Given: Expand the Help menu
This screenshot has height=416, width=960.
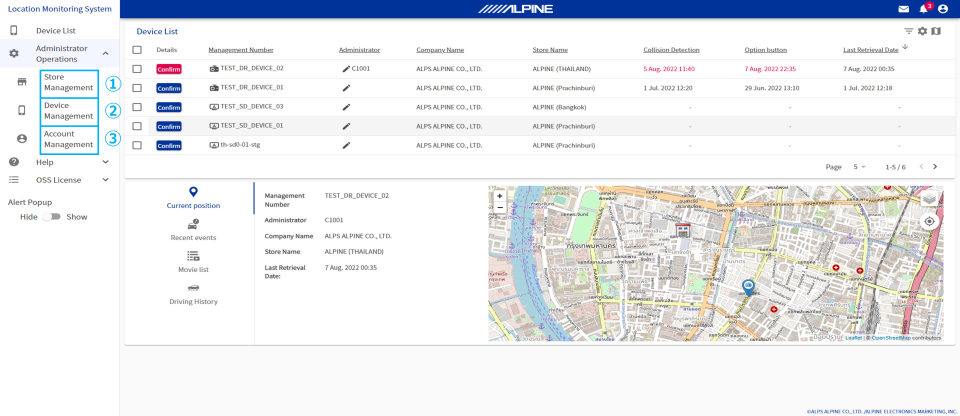Looking at the screenshot, I should (x=105, y=162).
